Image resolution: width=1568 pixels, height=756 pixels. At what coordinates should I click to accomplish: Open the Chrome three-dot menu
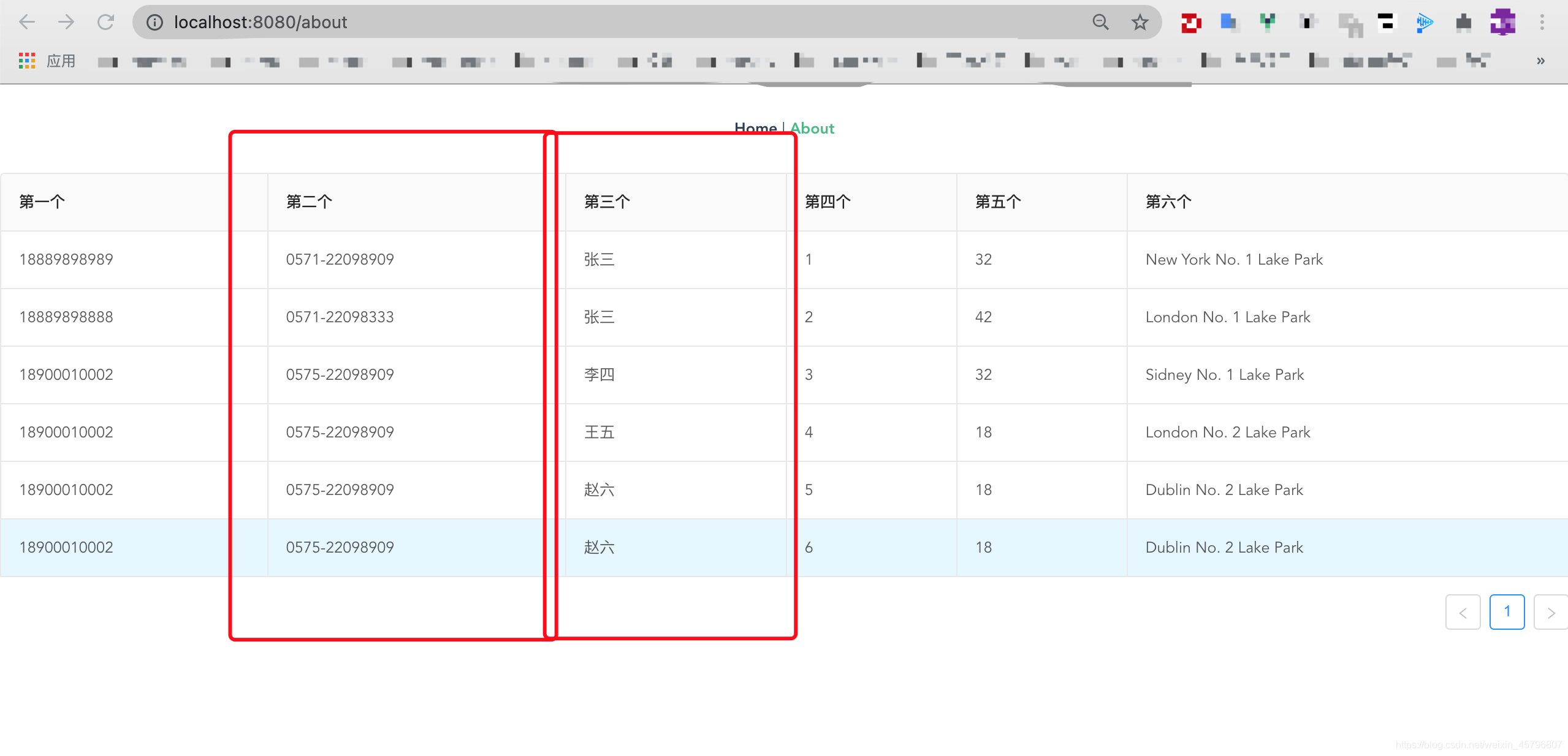click(x=1542, y=23)
